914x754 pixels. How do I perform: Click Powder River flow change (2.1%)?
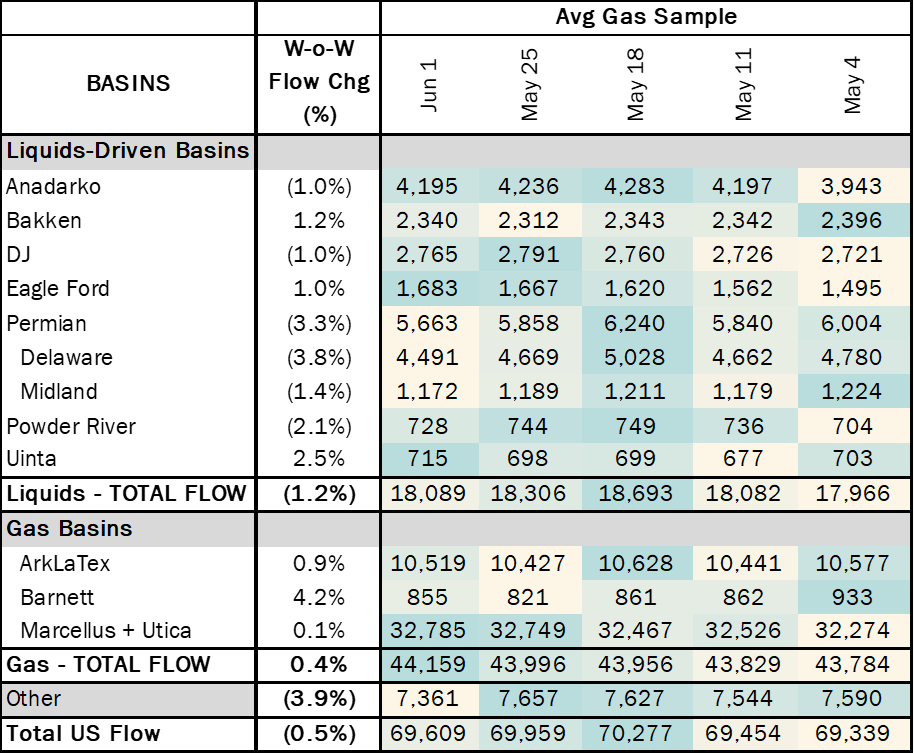(x=319, y=427)
